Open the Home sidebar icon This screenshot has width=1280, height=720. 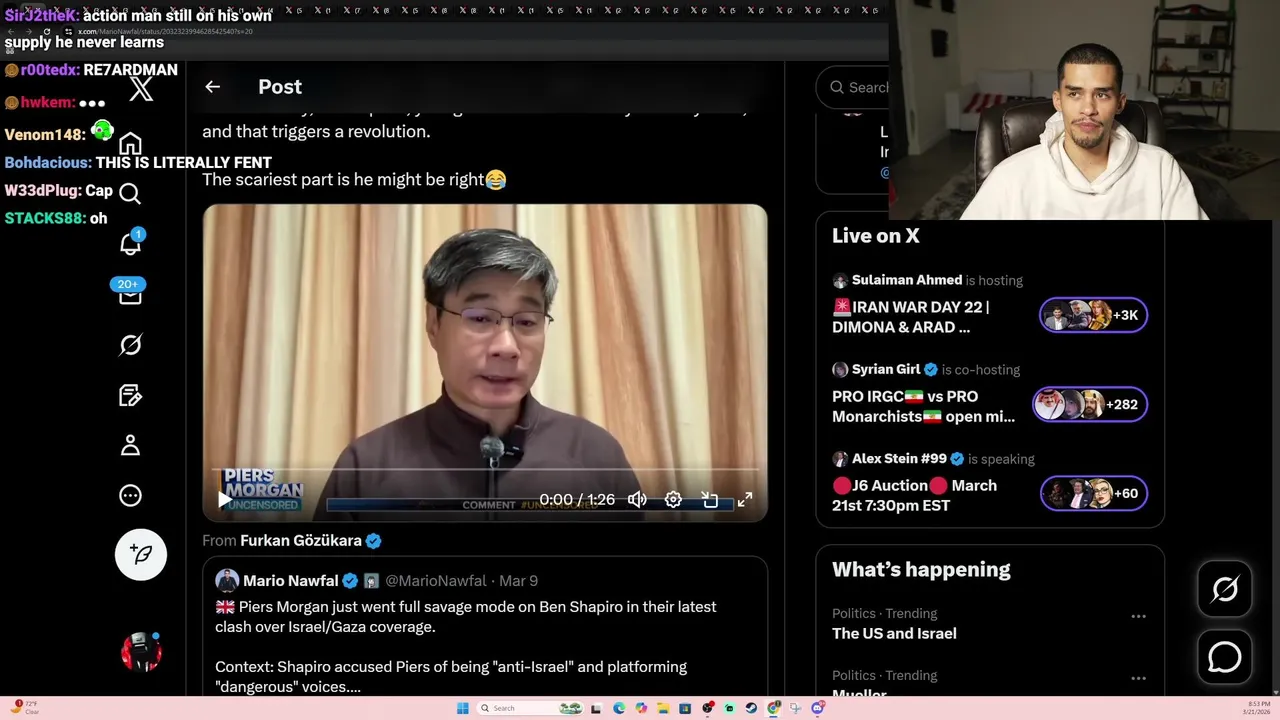coord(130,143)
